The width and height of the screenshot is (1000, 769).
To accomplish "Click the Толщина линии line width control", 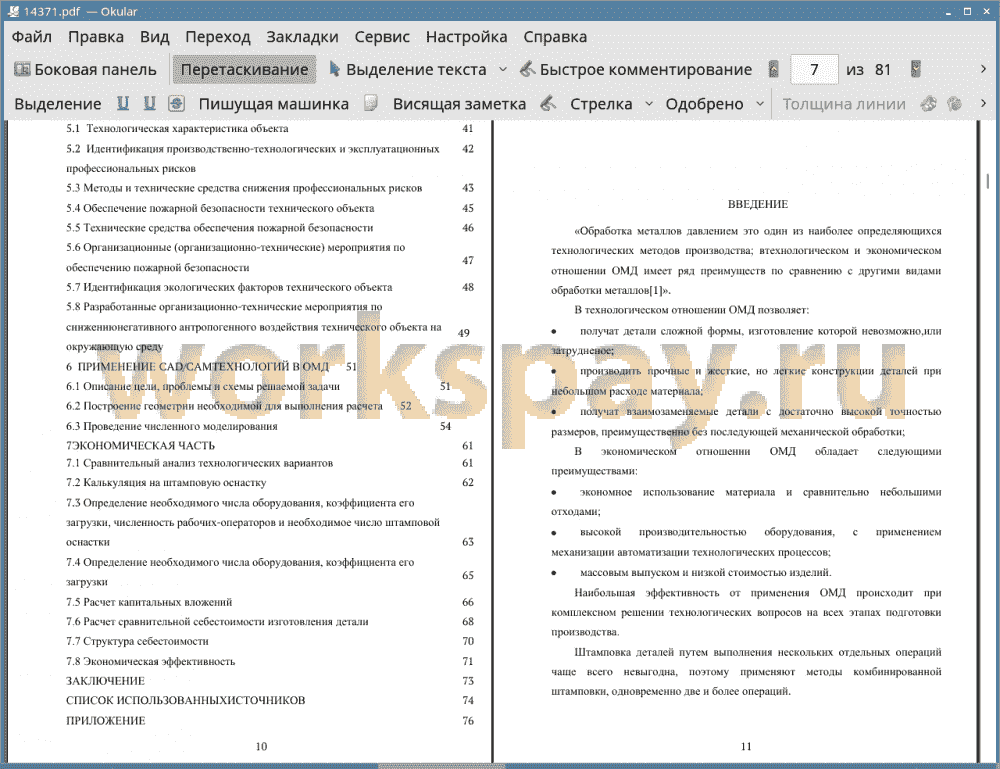I will [844, 104].
